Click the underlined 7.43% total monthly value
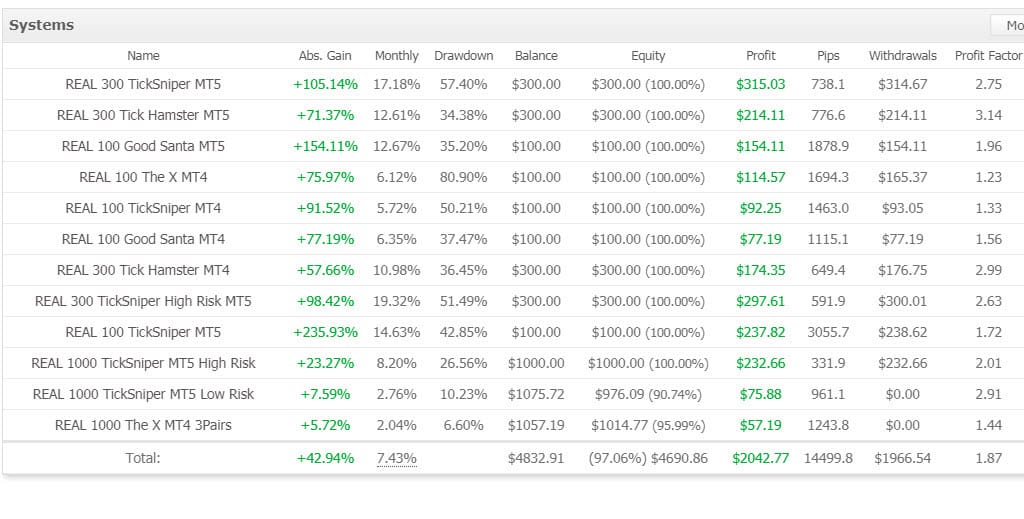This screenshot has height=519, width=1024. click(396, 458)
